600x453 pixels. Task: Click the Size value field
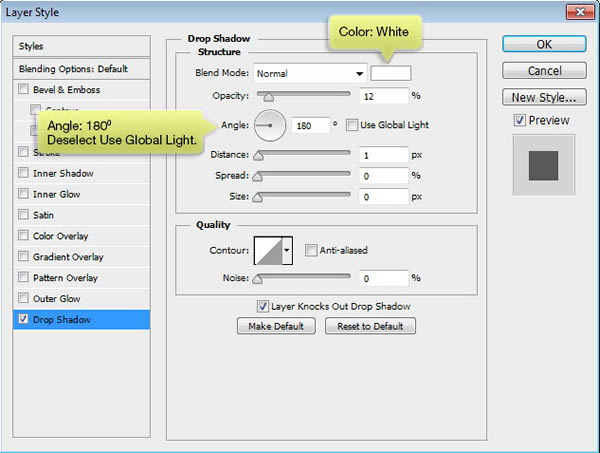tap(384, 197)
